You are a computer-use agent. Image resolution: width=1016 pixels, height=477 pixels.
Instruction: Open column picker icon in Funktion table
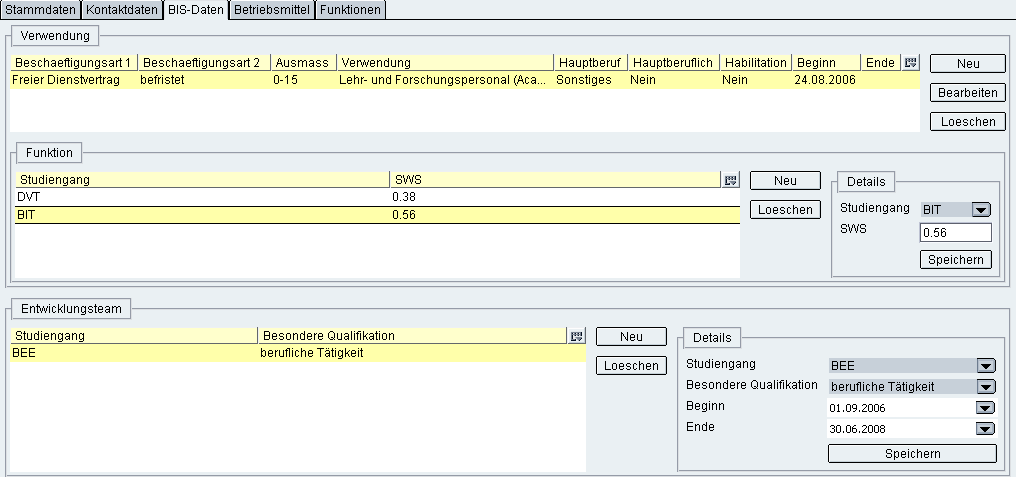click(730, 180)
